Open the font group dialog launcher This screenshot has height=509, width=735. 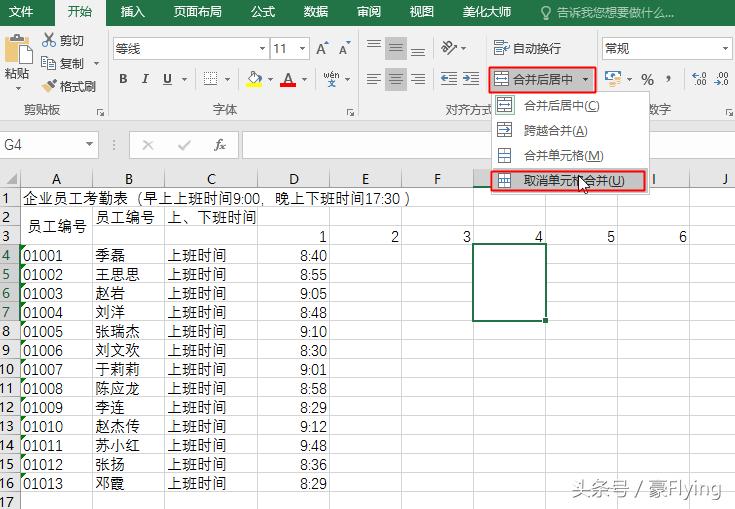pos(350,112)
